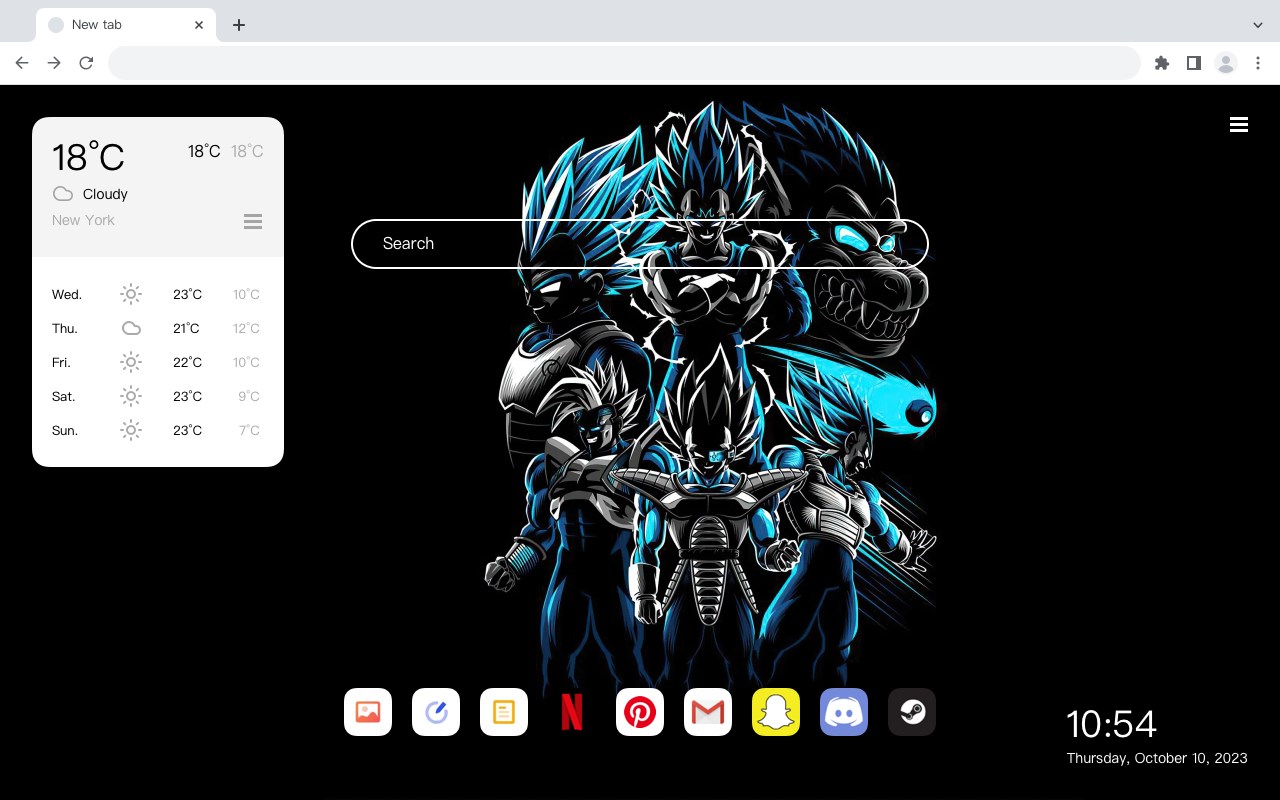This screenshot has height=800, width=1280.
Task: Open the Snapchat shortcut
Action: click(776, 712)
